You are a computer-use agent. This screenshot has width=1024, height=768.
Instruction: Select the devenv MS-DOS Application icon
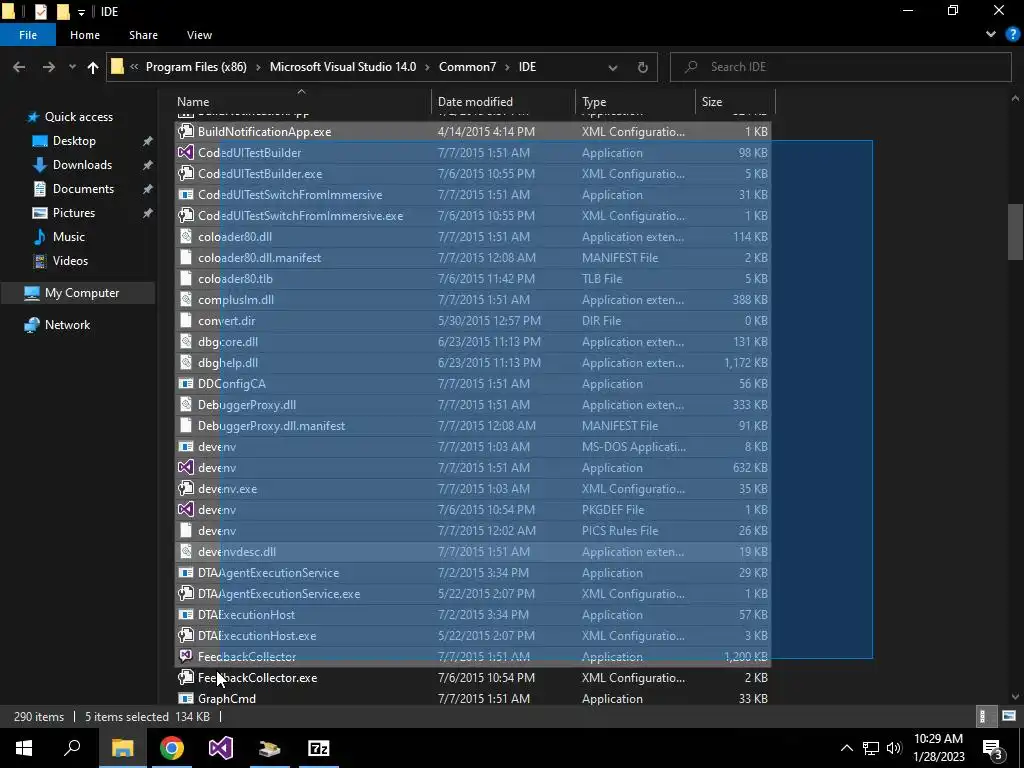click(185, 447)
